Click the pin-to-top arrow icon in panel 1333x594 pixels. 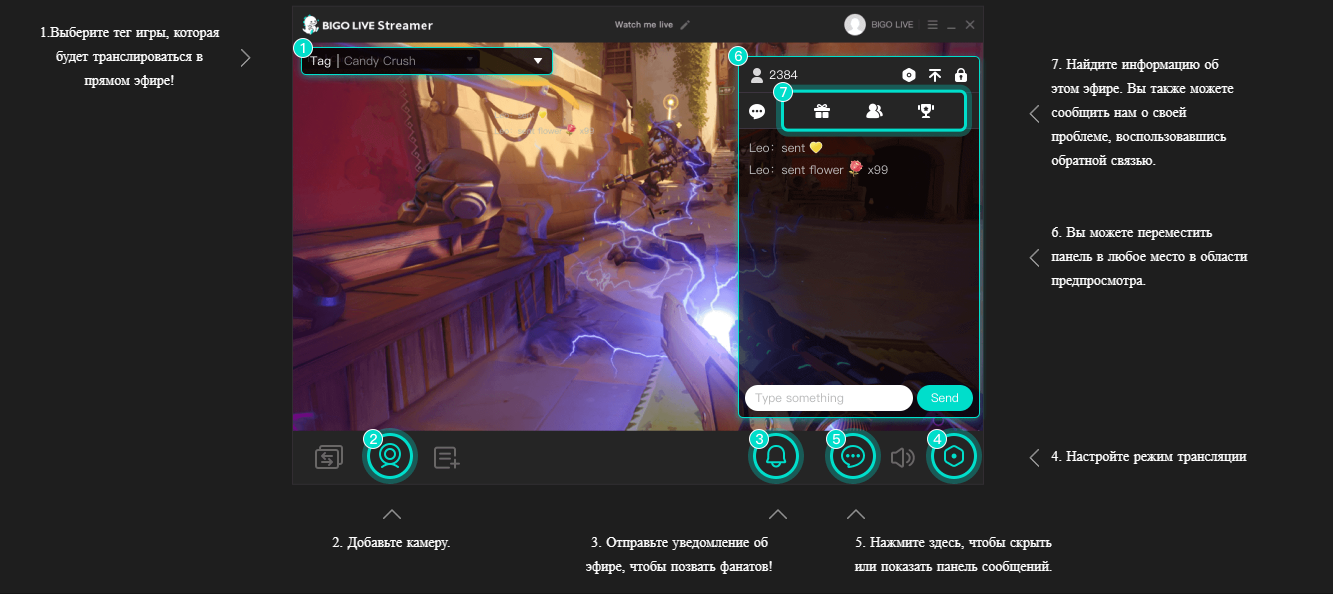click(935, 75)
